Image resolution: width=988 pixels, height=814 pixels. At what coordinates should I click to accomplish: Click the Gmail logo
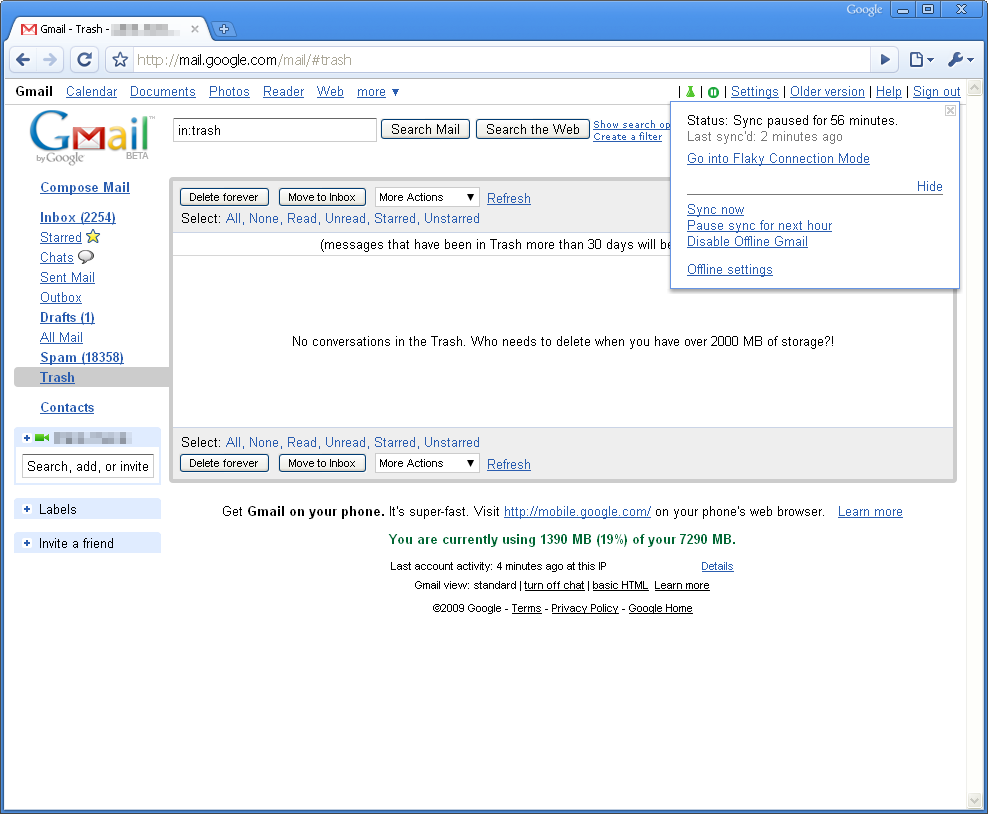click(92, 137)
